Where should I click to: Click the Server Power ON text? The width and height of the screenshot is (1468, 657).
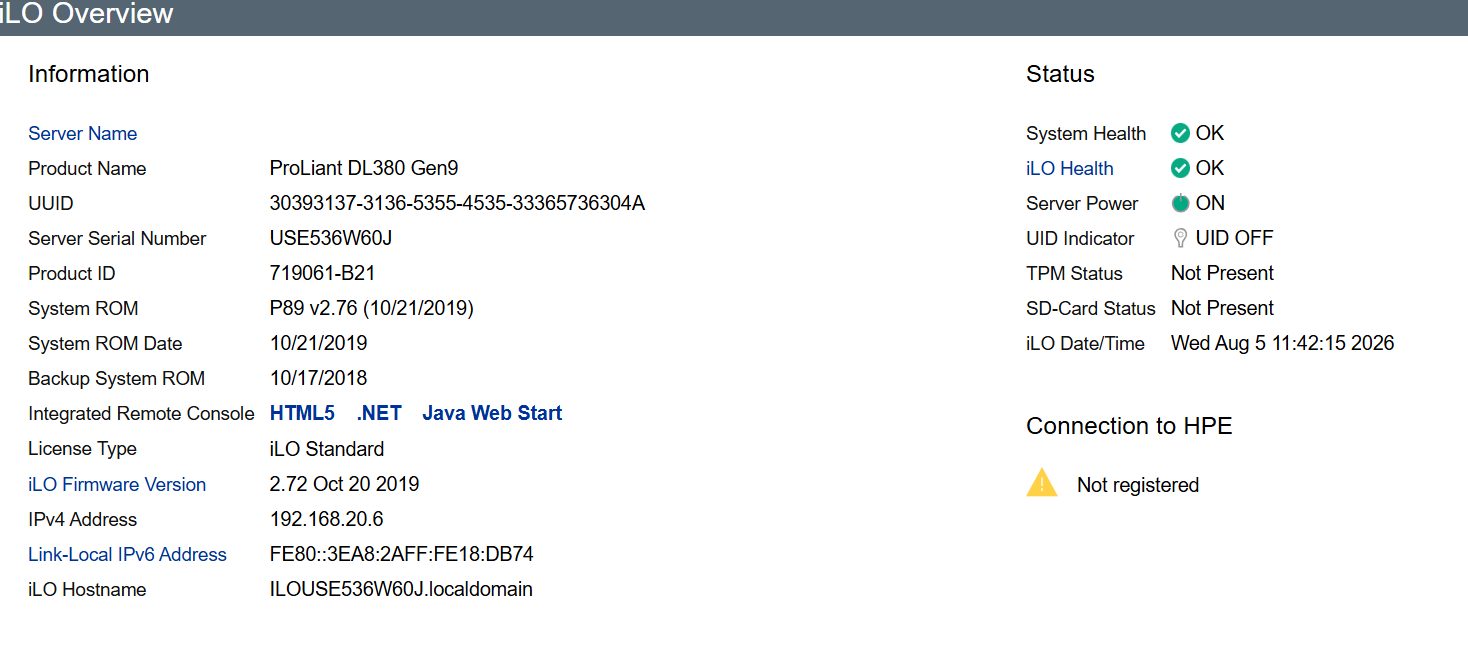click(1210, 203)
